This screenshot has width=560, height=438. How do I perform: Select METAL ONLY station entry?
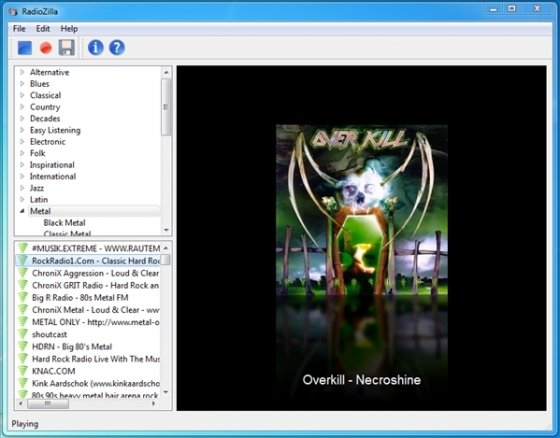95,322
